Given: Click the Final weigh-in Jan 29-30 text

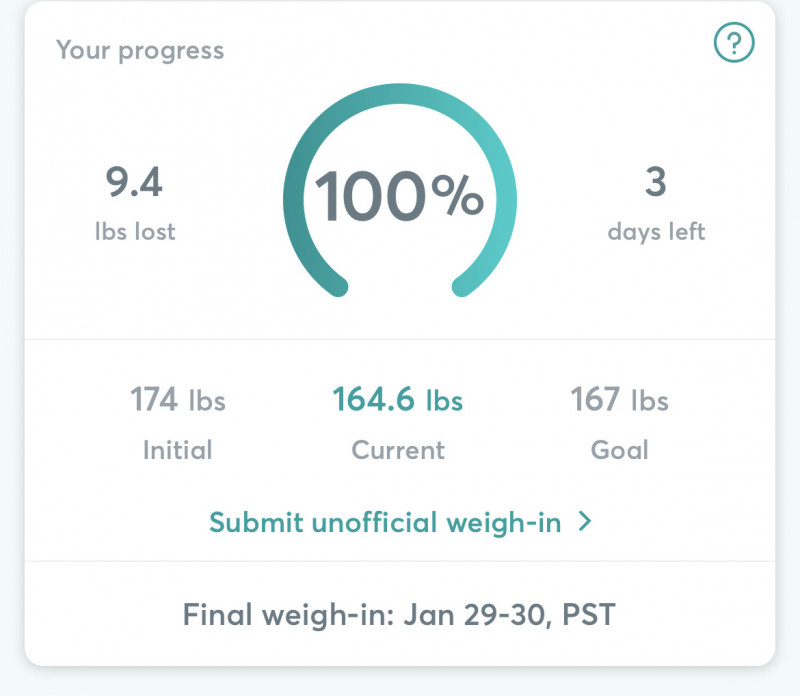Looking at the screenshot, I should (x=399, y=613).
